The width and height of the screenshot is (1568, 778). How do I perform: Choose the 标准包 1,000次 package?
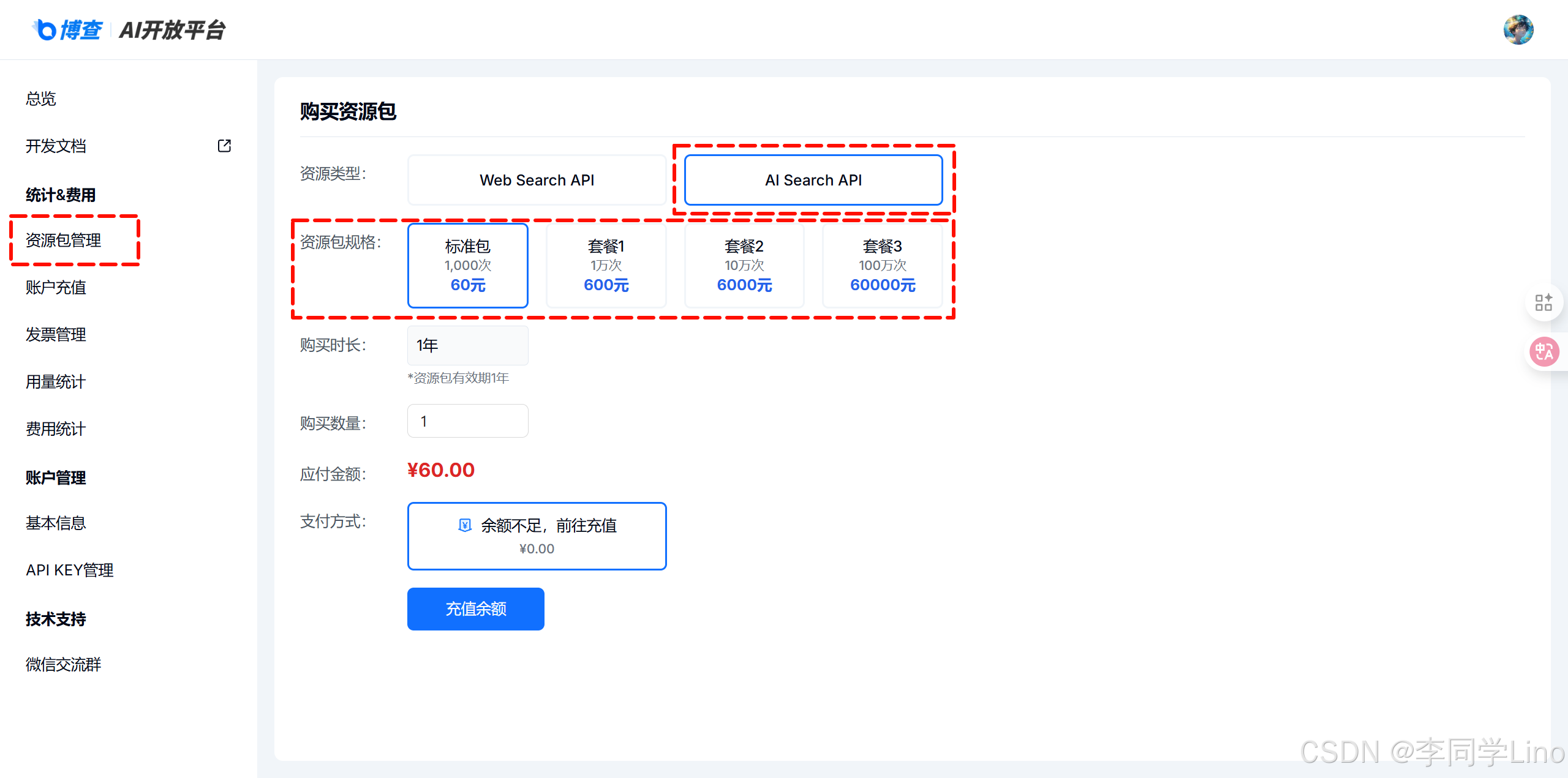click(x=467, y=265)
